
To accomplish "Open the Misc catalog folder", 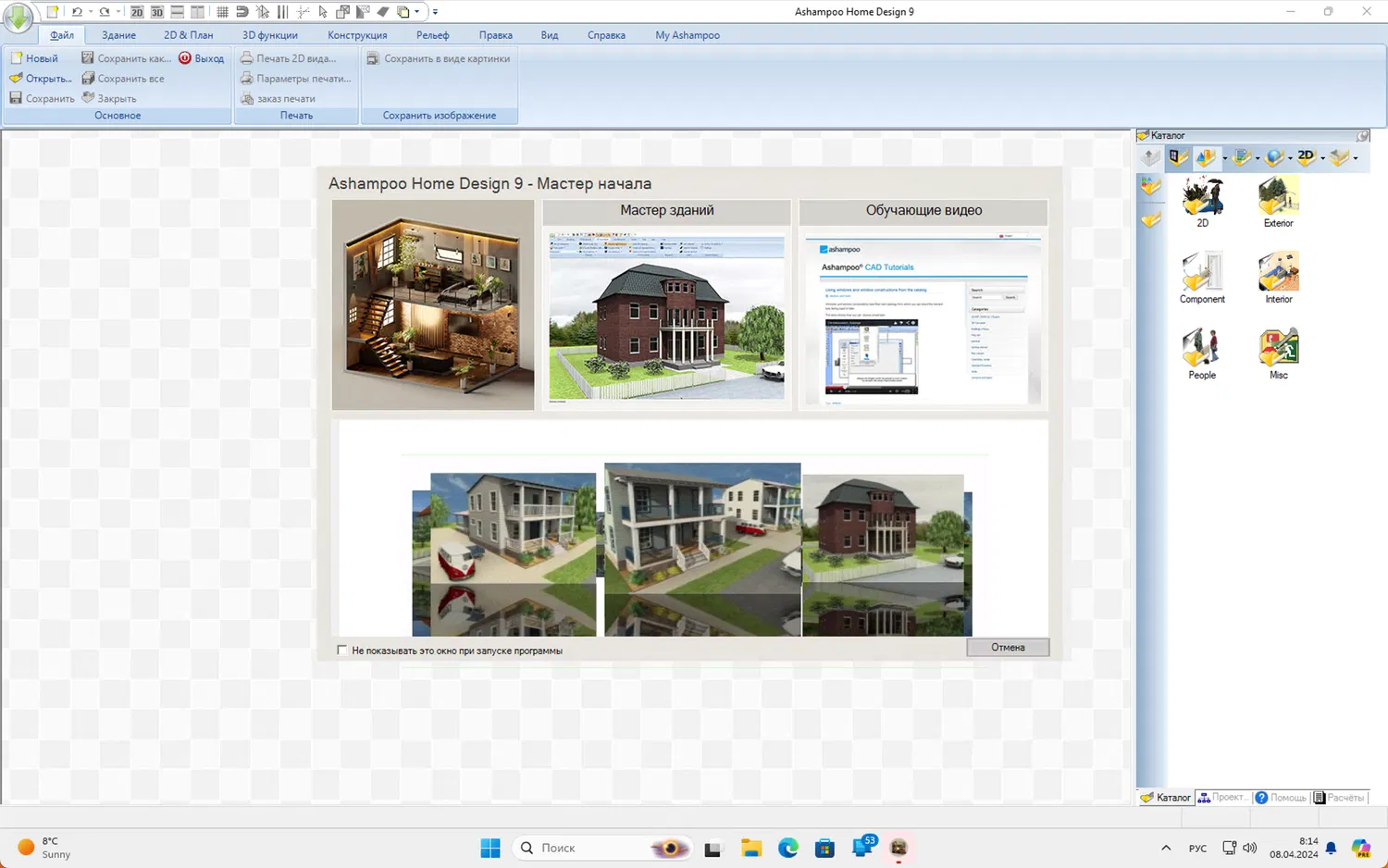I will [x=1278, y=353].
